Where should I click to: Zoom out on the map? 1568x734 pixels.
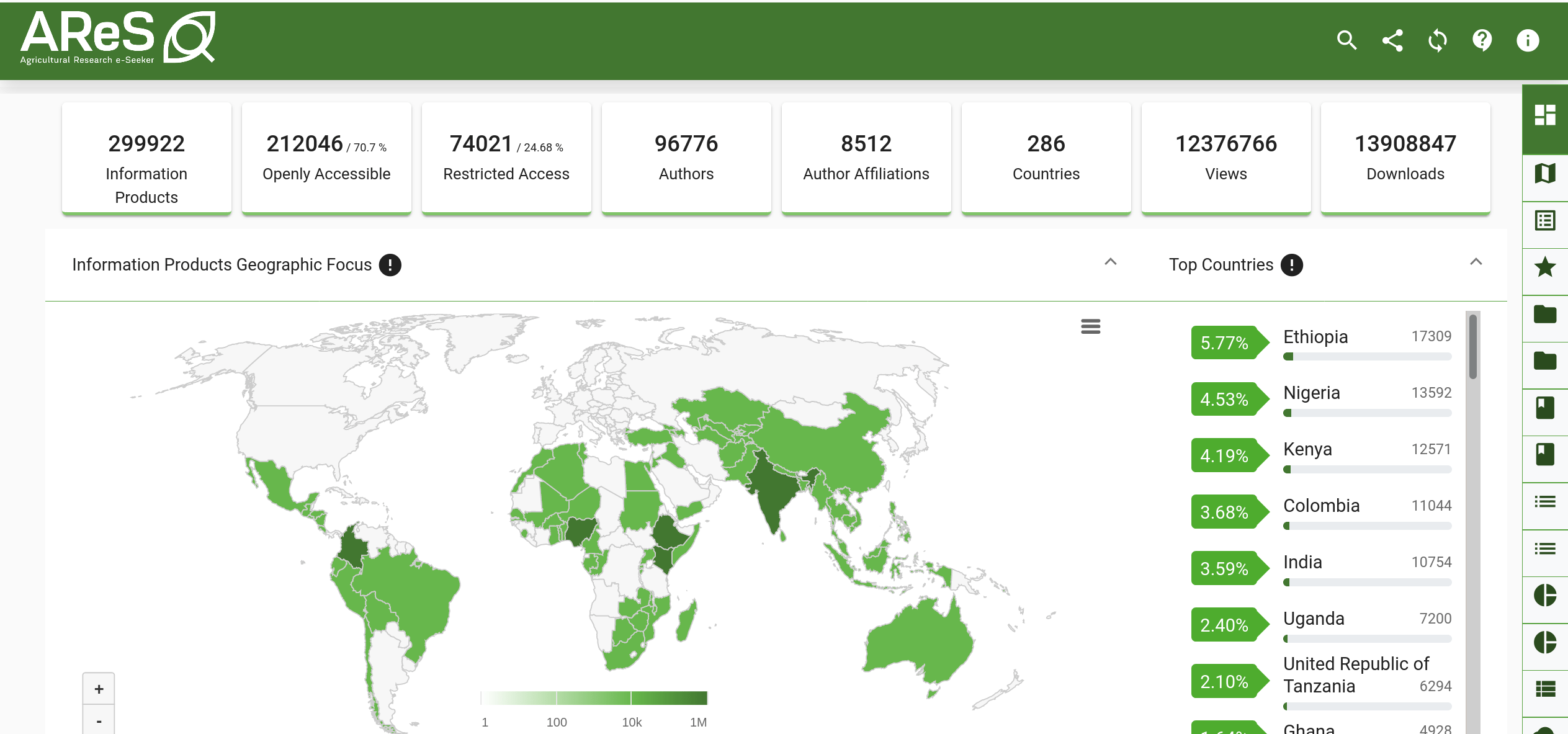pyautogui.click(x=99, y=720)
